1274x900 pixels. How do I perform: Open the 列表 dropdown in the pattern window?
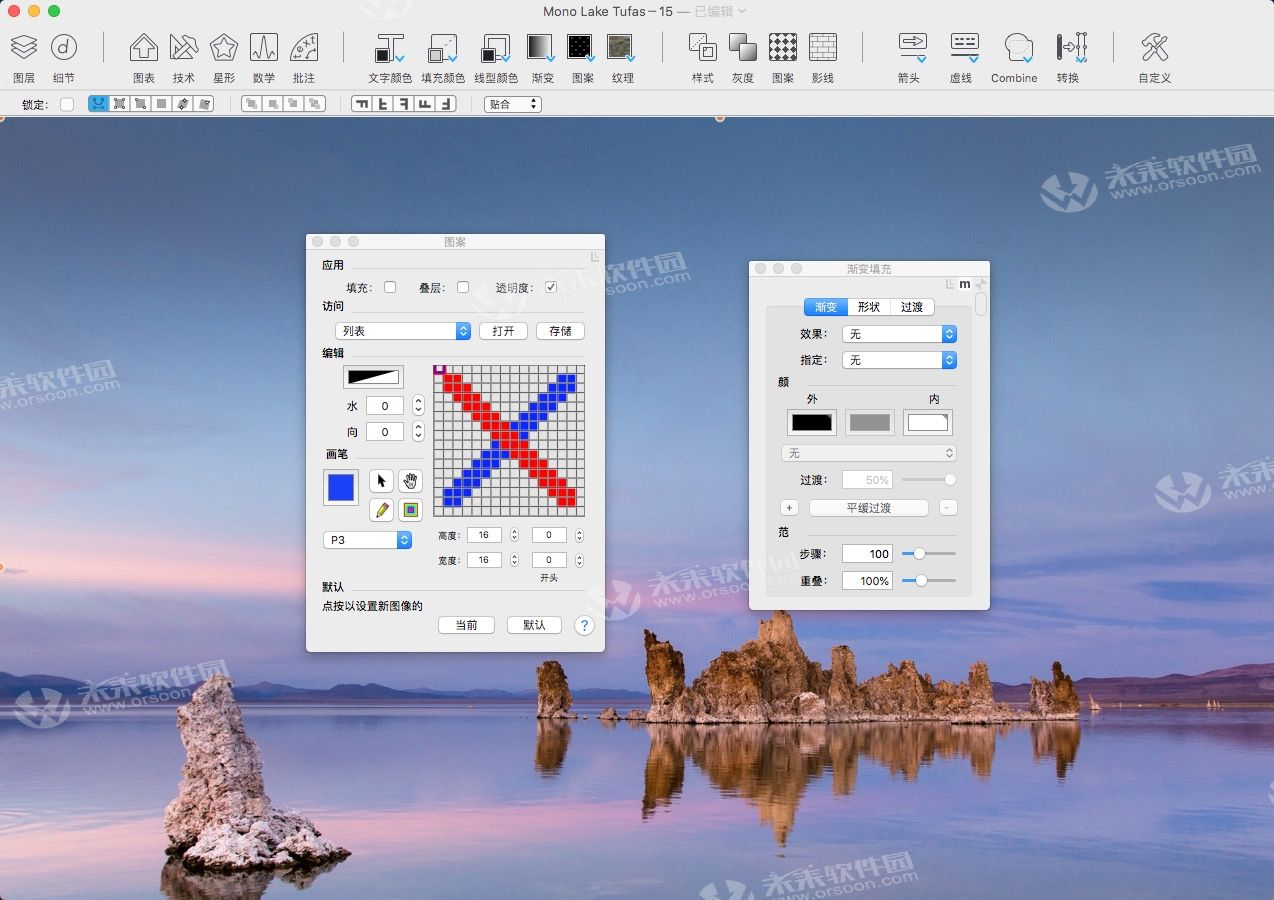click(403, 330)
